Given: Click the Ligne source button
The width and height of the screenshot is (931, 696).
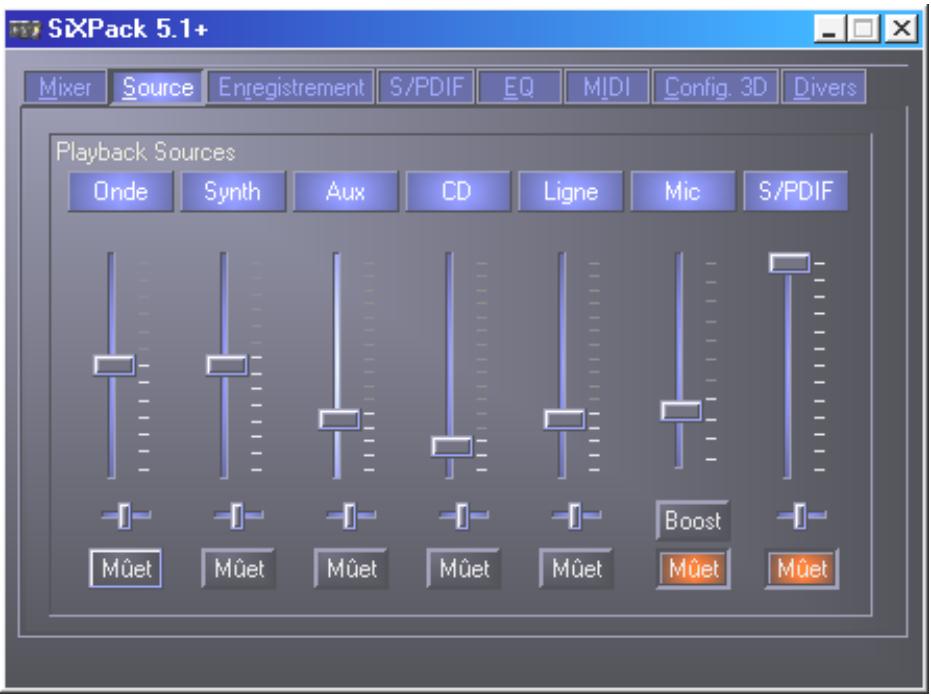Looking at the screenshot, I should tap(570, 192).
